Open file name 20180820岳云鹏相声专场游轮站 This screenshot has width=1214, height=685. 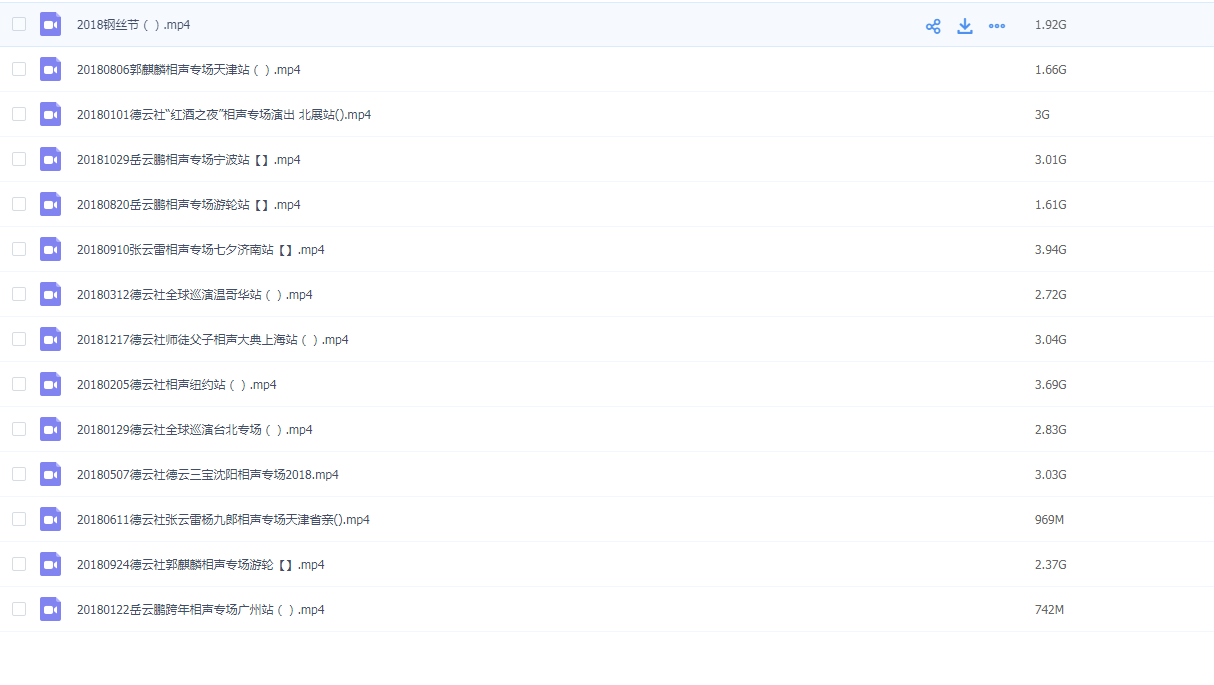pos(189,205)
